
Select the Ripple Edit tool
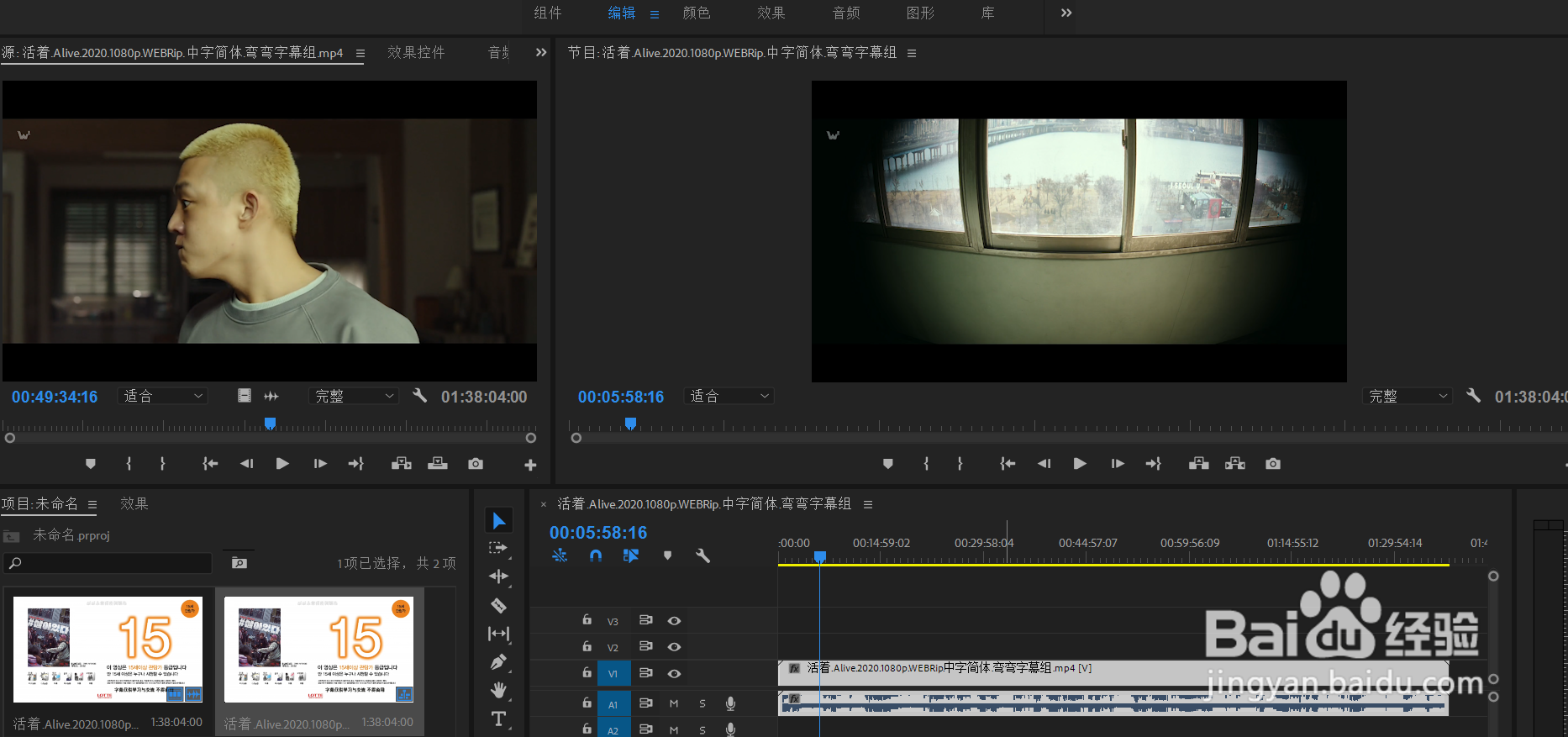pos(498,576)
